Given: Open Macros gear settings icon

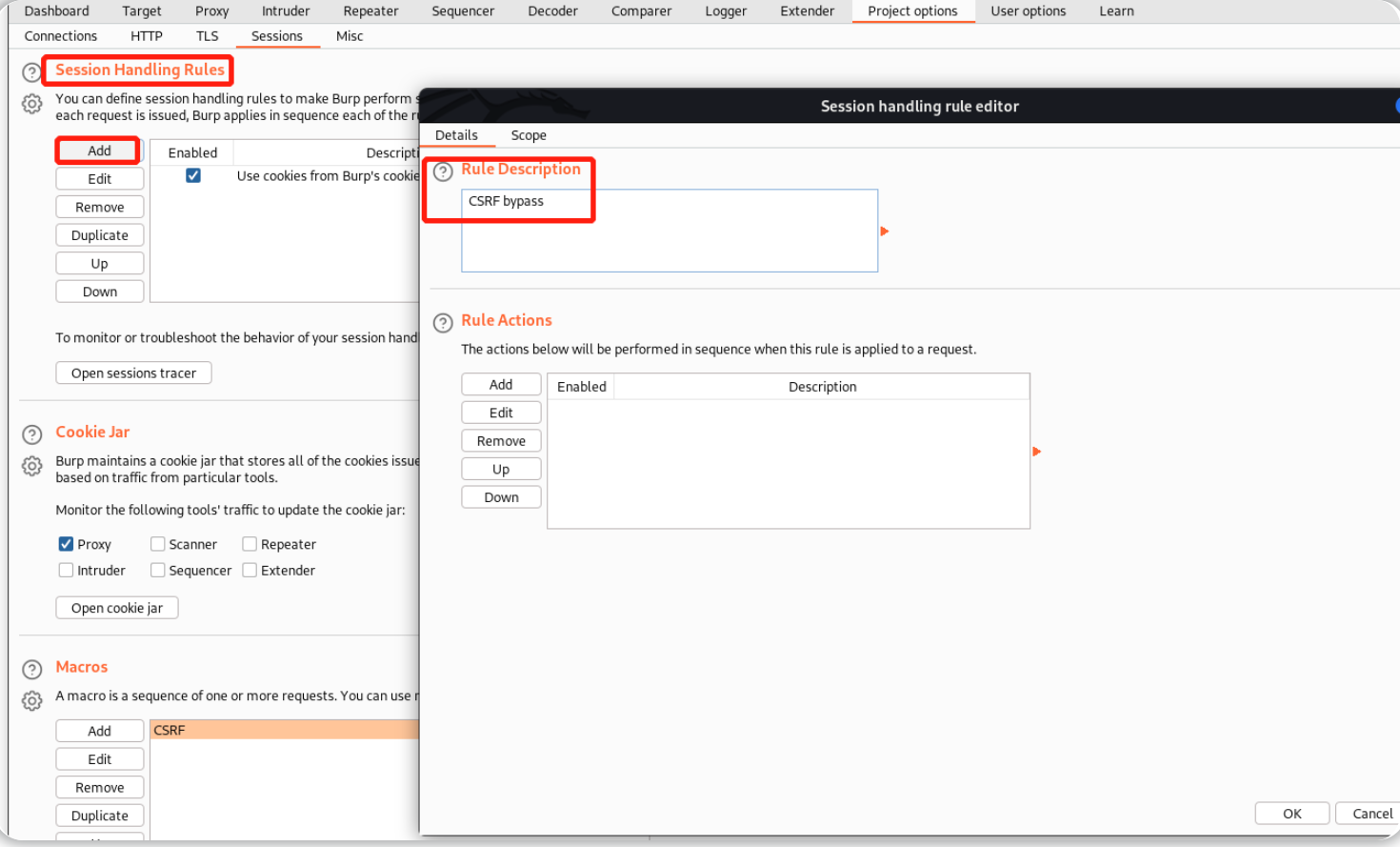Looking at the screenshot, I should tap(31, 700).
